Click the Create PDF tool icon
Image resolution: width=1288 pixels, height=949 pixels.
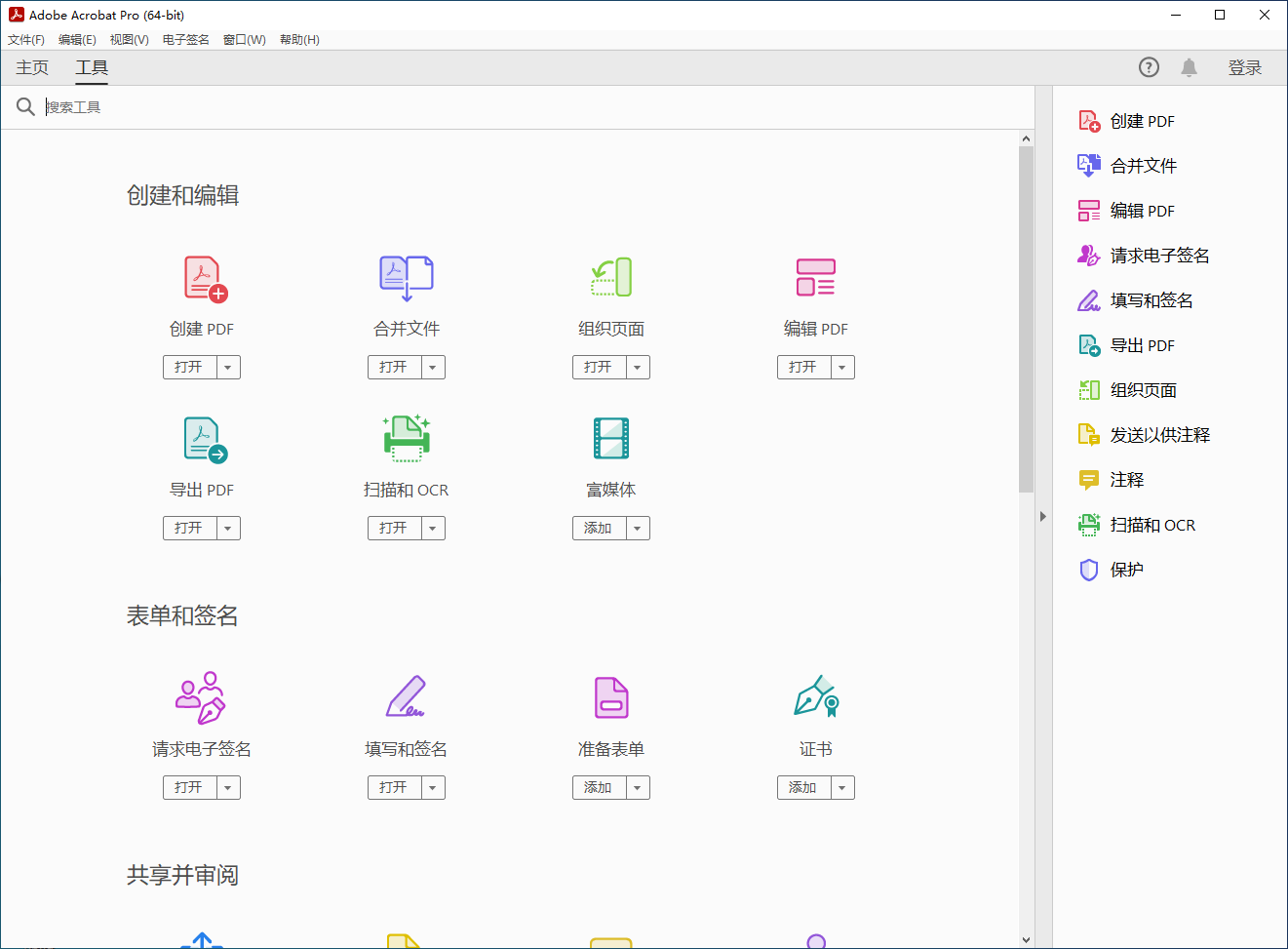click(x=204, y=279)
